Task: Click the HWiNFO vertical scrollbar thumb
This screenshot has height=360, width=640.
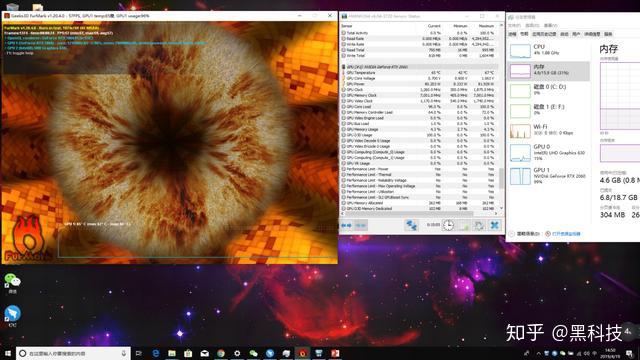Action: point(502,178)
